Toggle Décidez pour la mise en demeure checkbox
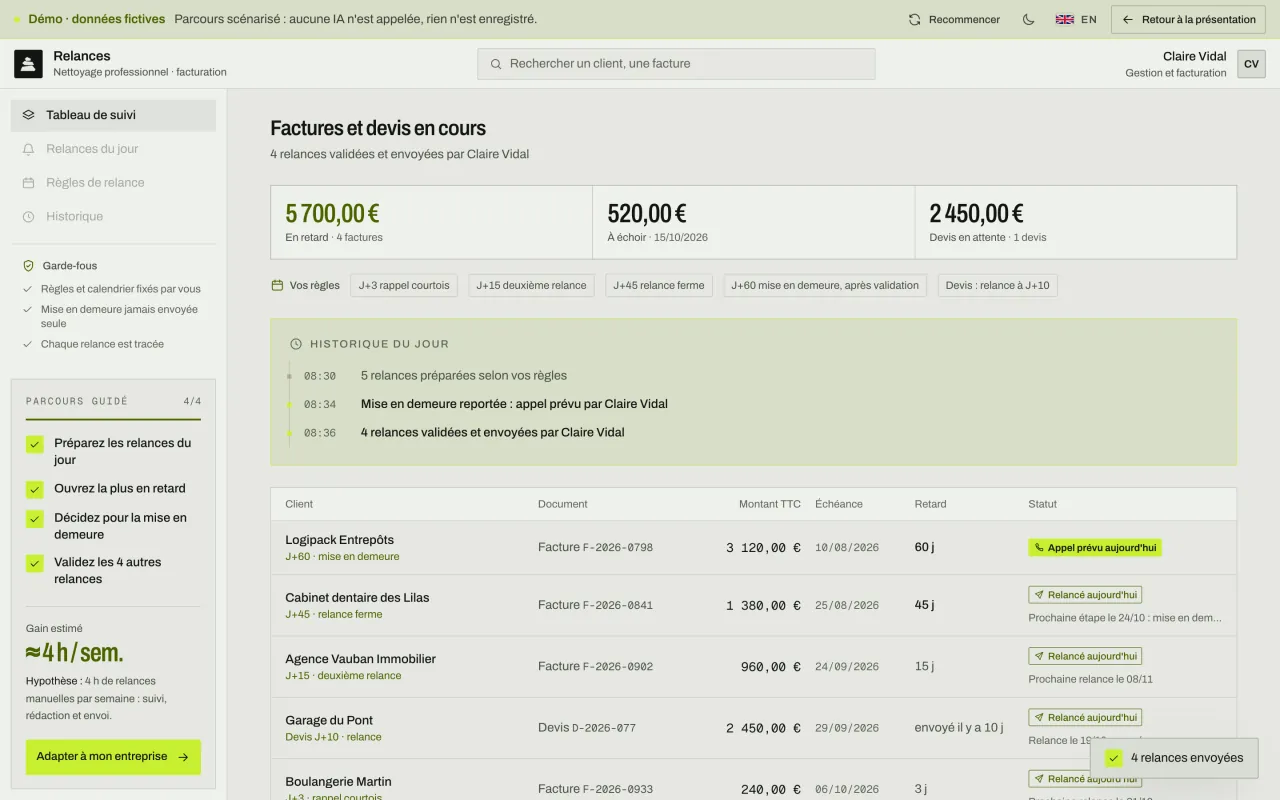Viewport: 1280px width, 800px height. pyautogui.click(x=35, y=519)
